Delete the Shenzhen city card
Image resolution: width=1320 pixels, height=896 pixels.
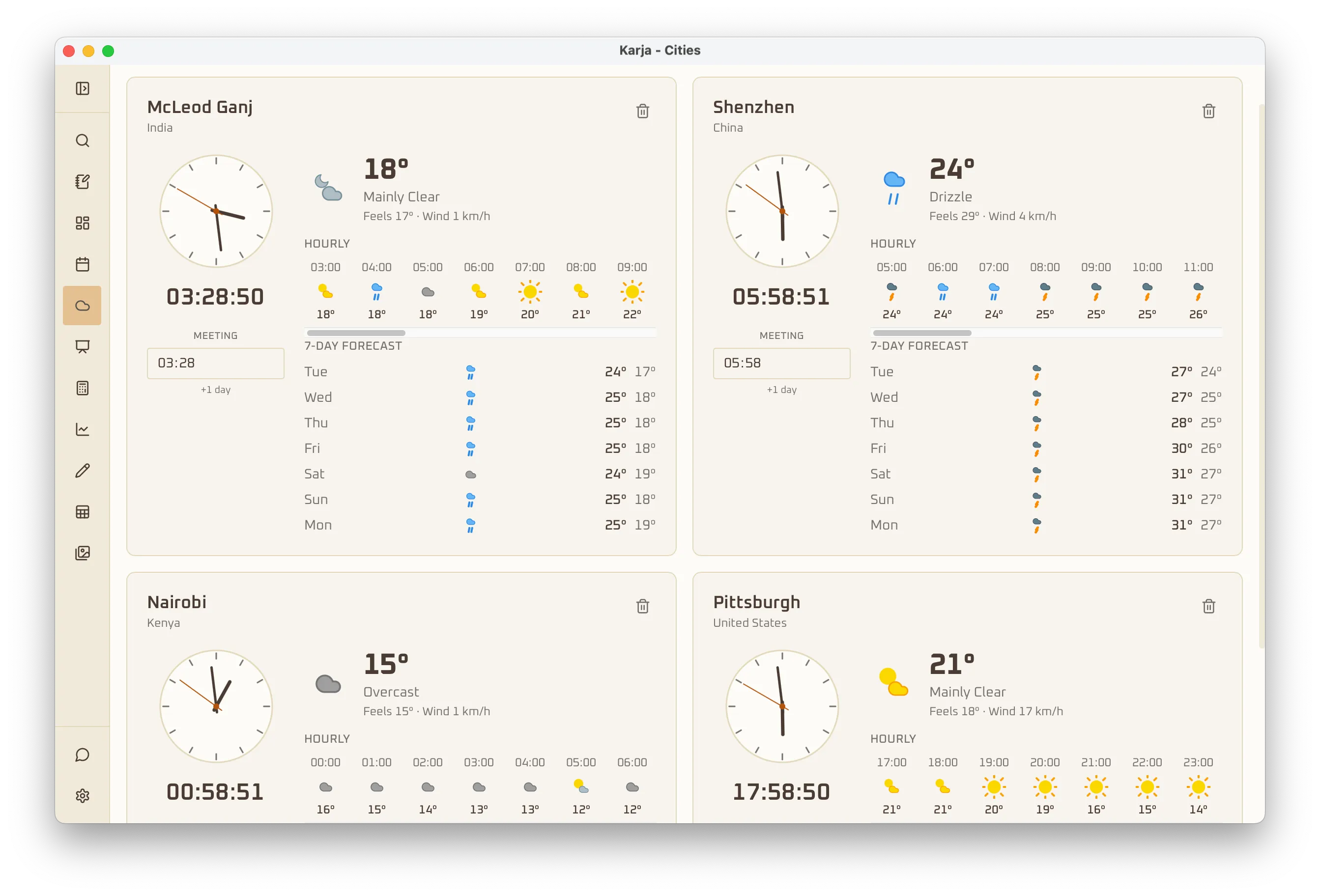pos(1208,112)
